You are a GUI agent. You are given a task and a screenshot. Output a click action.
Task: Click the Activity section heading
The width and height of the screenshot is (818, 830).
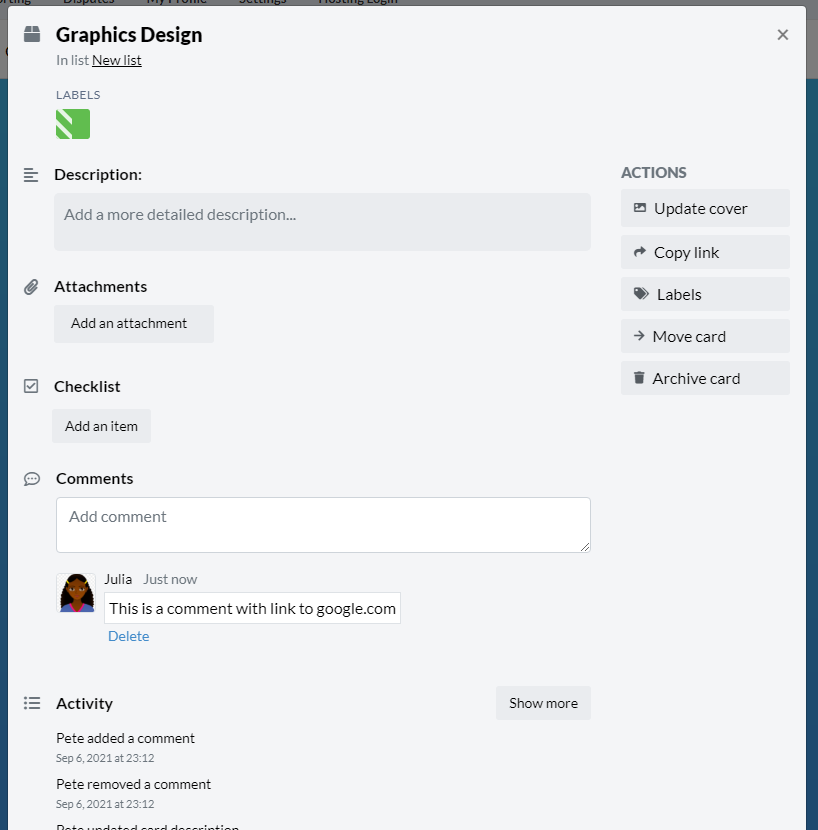coord(85,703)
